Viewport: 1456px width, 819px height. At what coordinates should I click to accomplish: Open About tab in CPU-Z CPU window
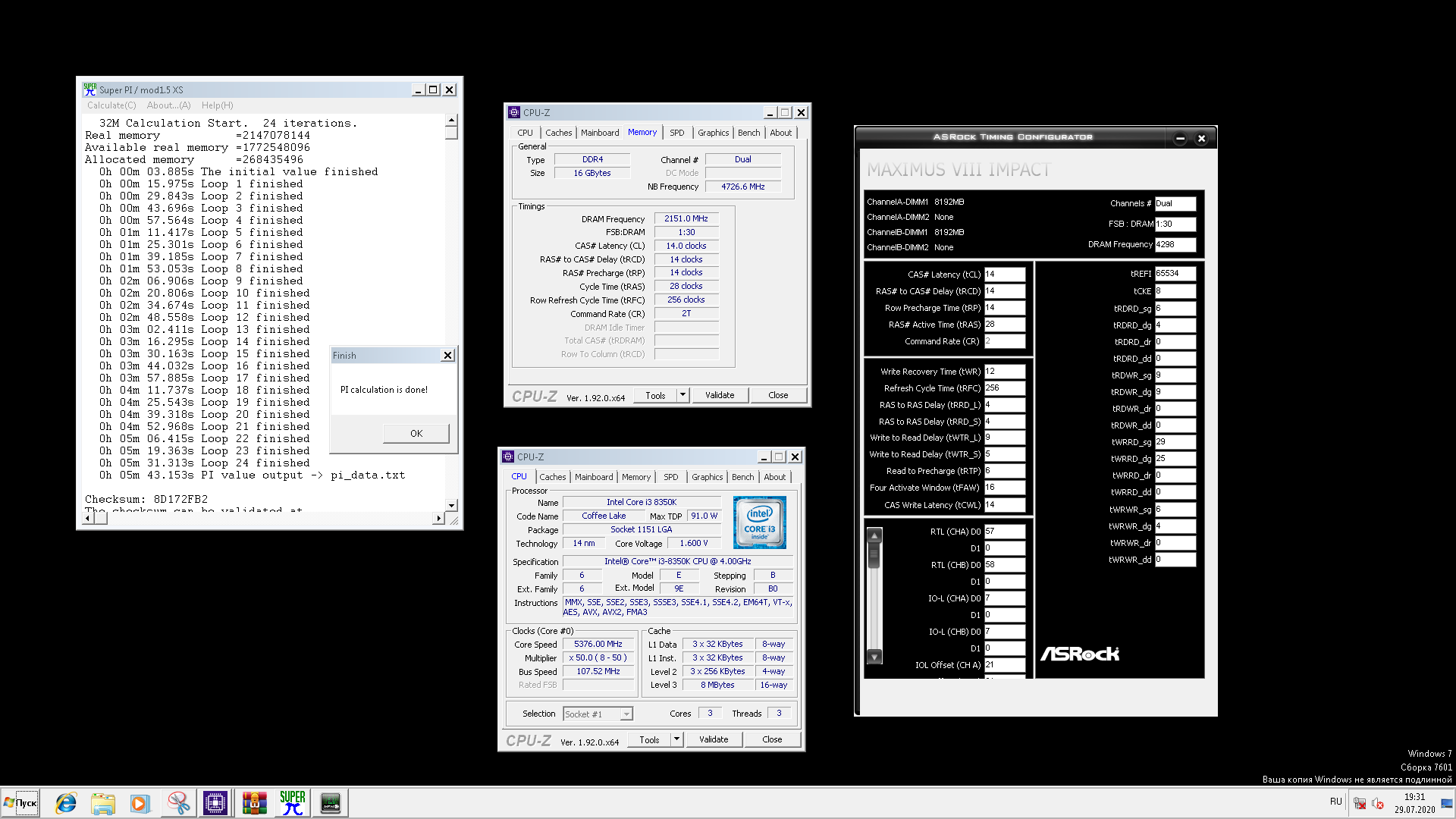point(774,477)
